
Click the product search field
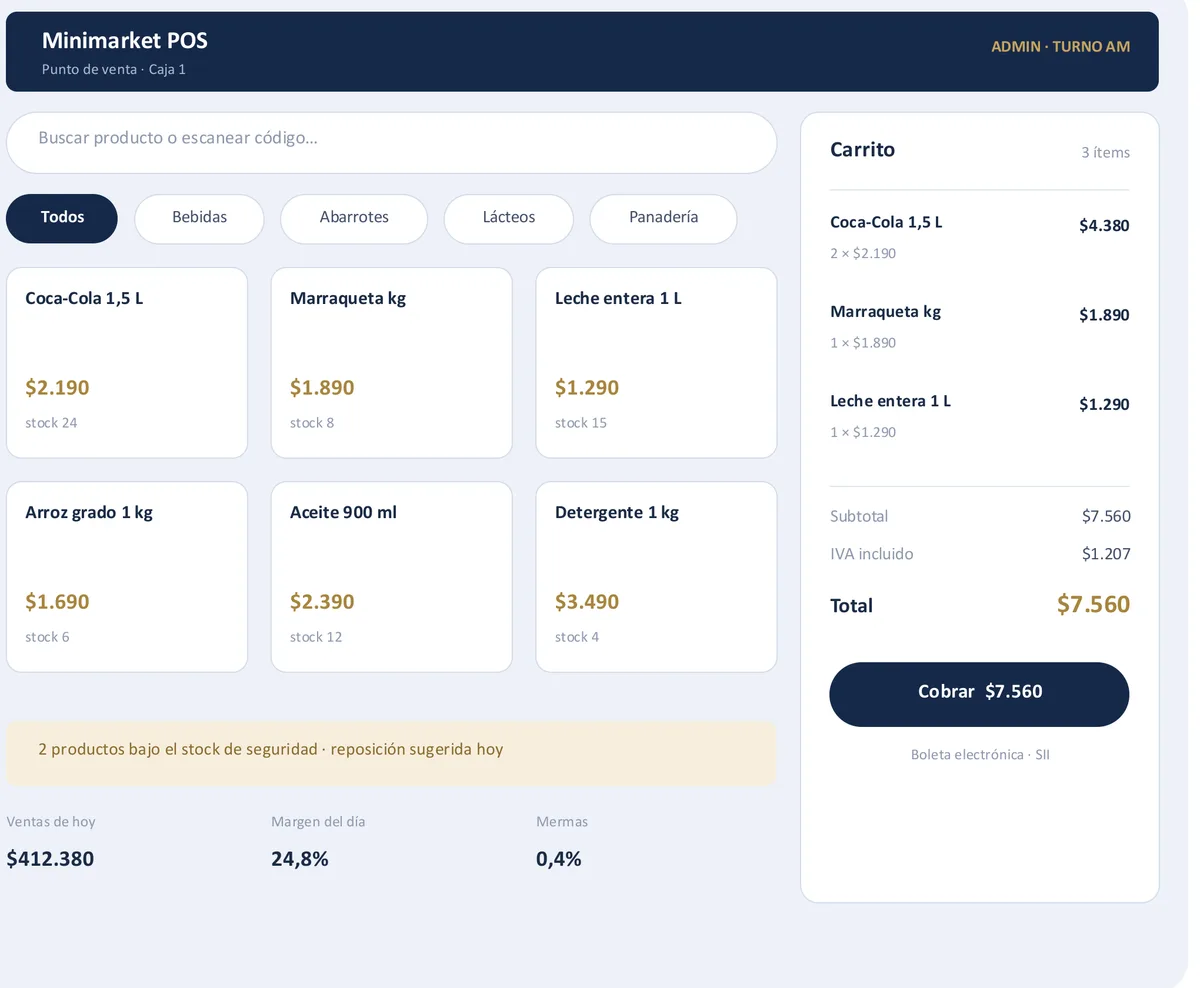tap(391, 143)
